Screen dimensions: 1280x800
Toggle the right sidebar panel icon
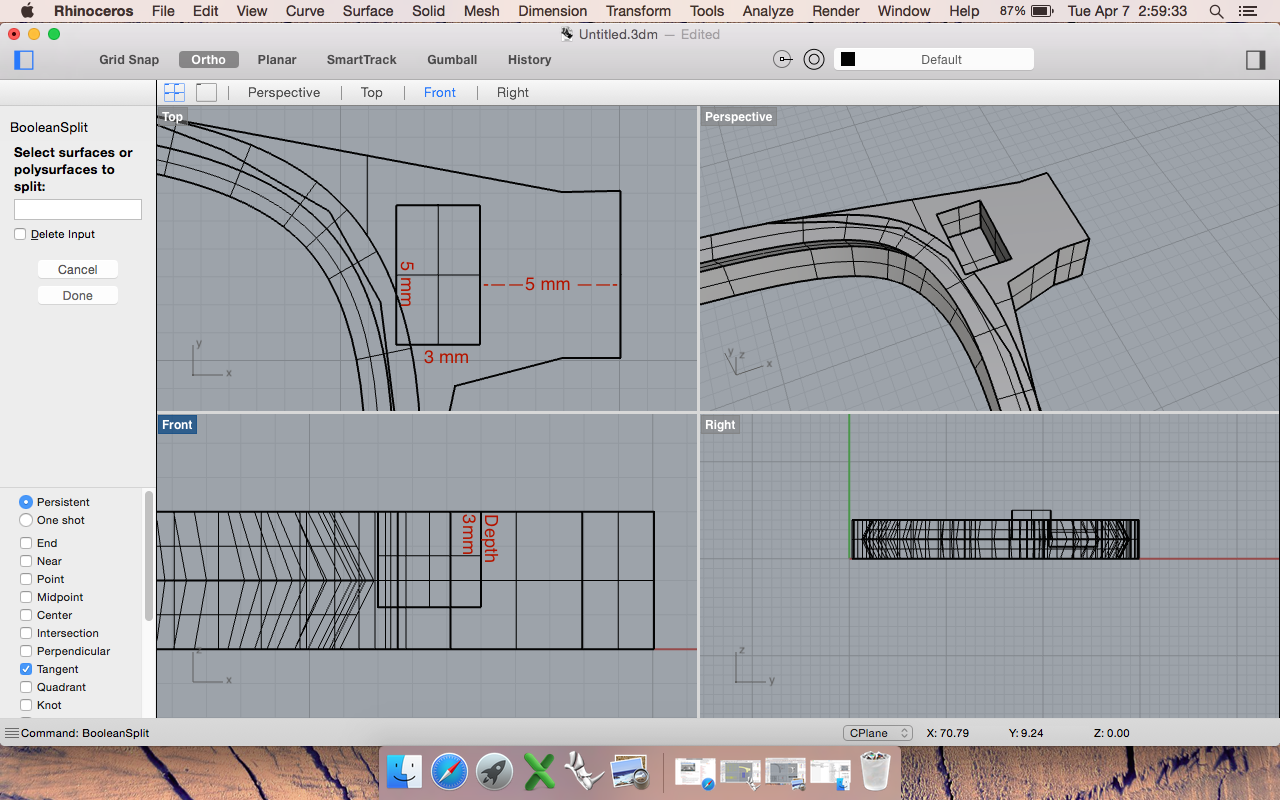pos(1255,60)
